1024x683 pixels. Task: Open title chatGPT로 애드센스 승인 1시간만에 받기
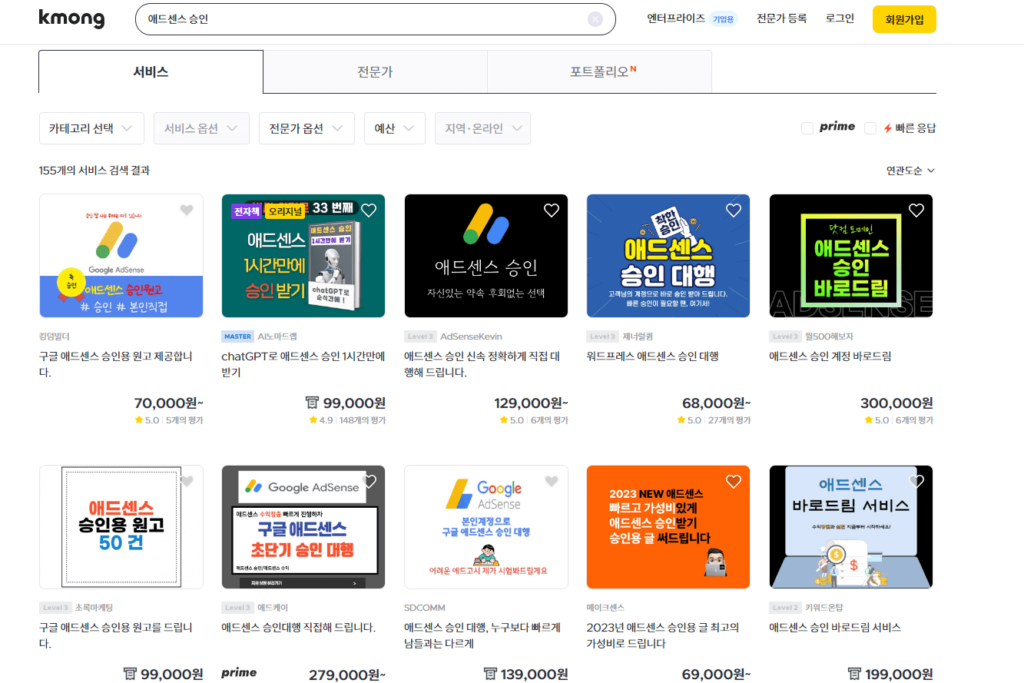(303, 364)
